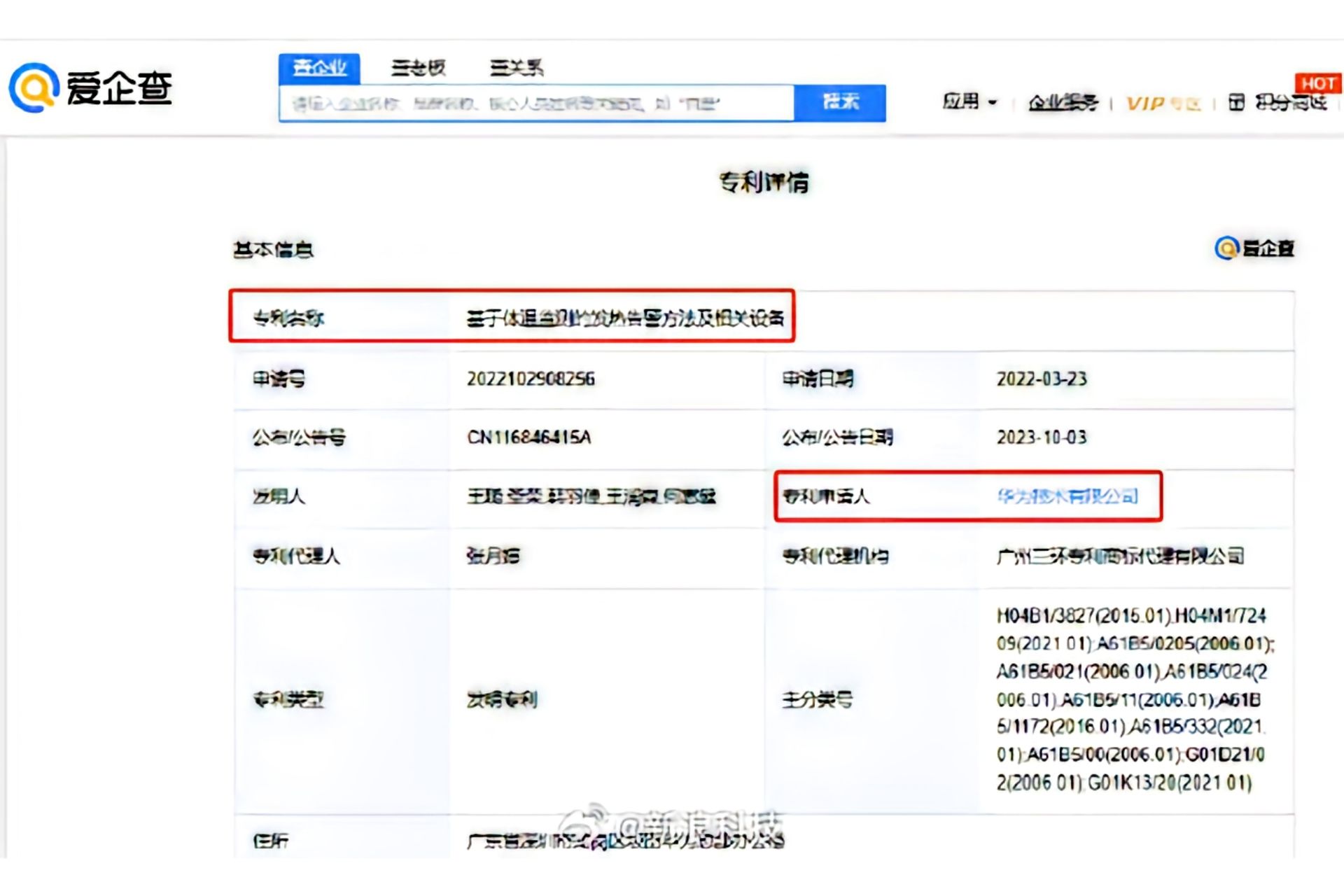The width and height of the screenshot is (1344, 896).
Task: Click the 爱企查 brand name text
Action: tap(119, 89)
